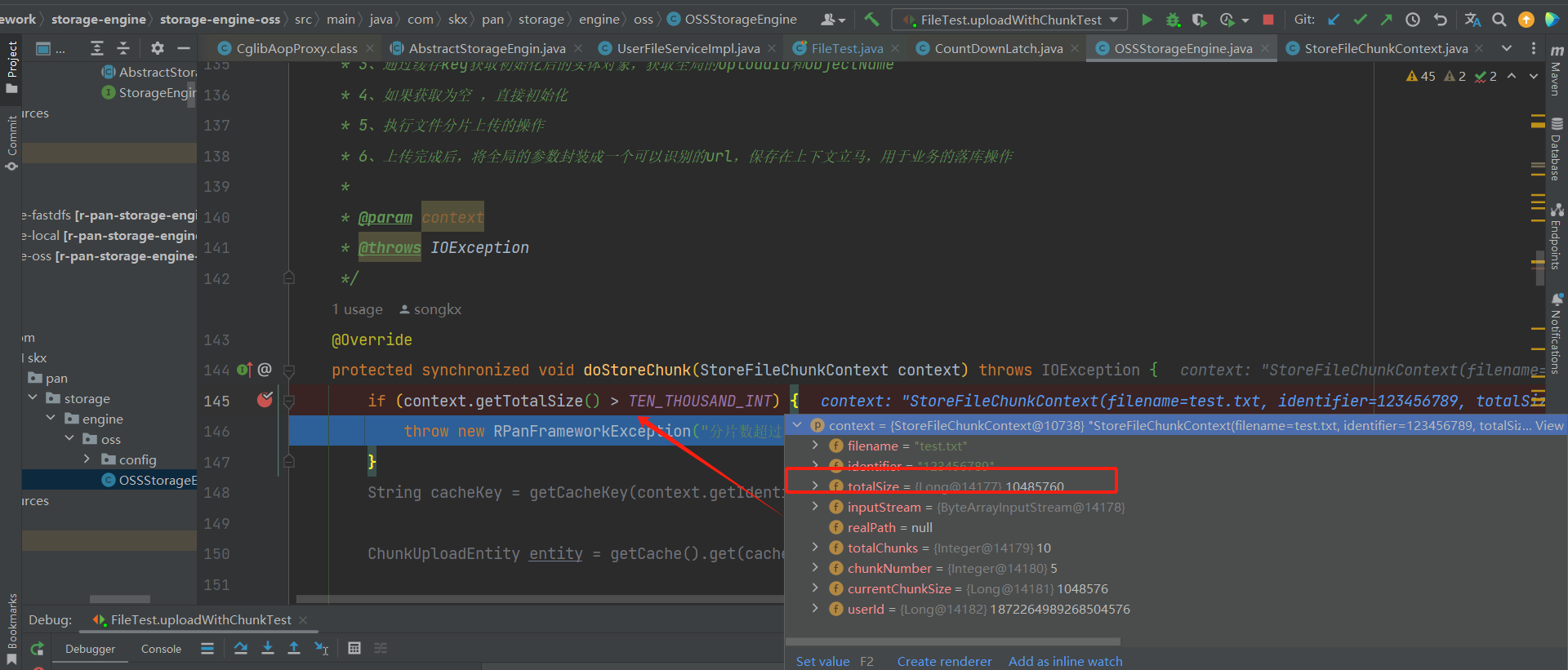Open run configuration dropdown FileTest.uploadWithChunkTest
Screen dimensions: 1568x670
[1010, 20]
